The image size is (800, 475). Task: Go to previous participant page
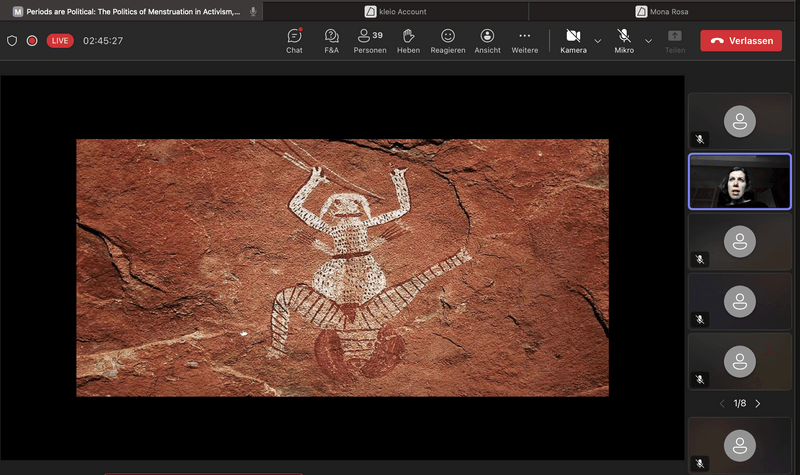[x=722, y=403]
